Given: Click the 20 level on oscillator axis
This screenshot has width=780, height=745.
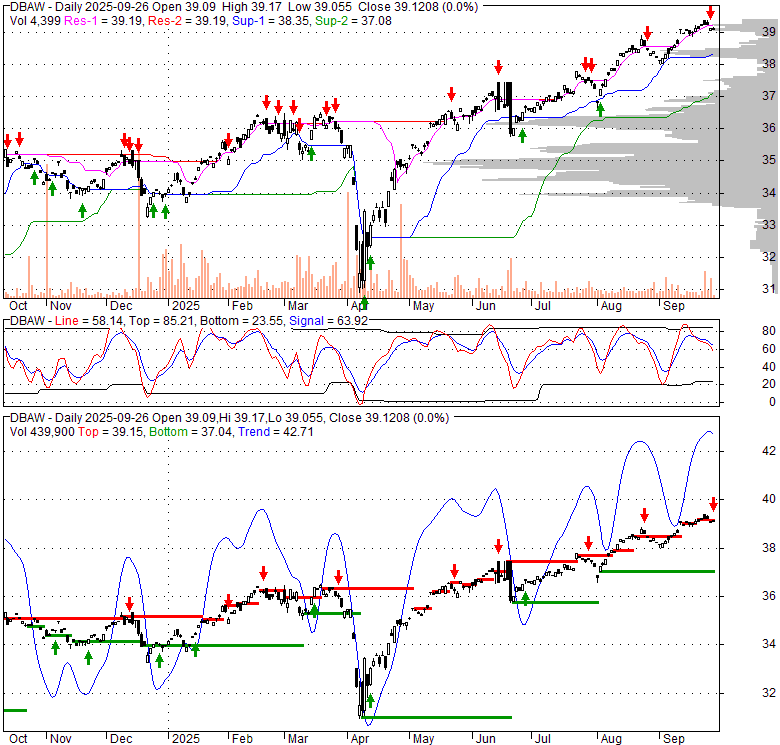Looking at the screenshot, I should click(x=769, y=384).
